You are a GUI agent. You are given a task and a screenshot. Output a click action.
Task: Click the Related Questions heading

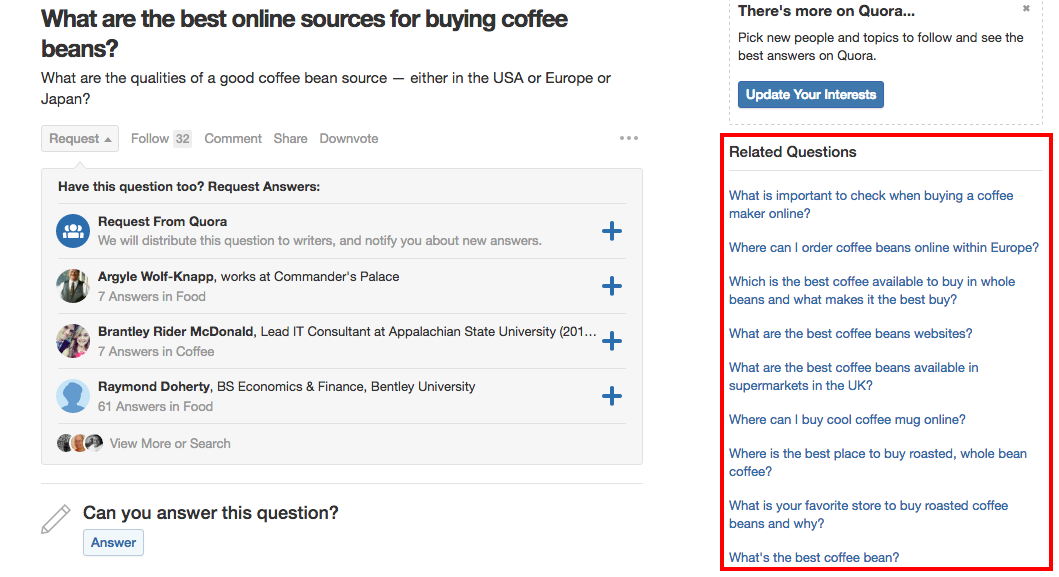click(792, 152)
